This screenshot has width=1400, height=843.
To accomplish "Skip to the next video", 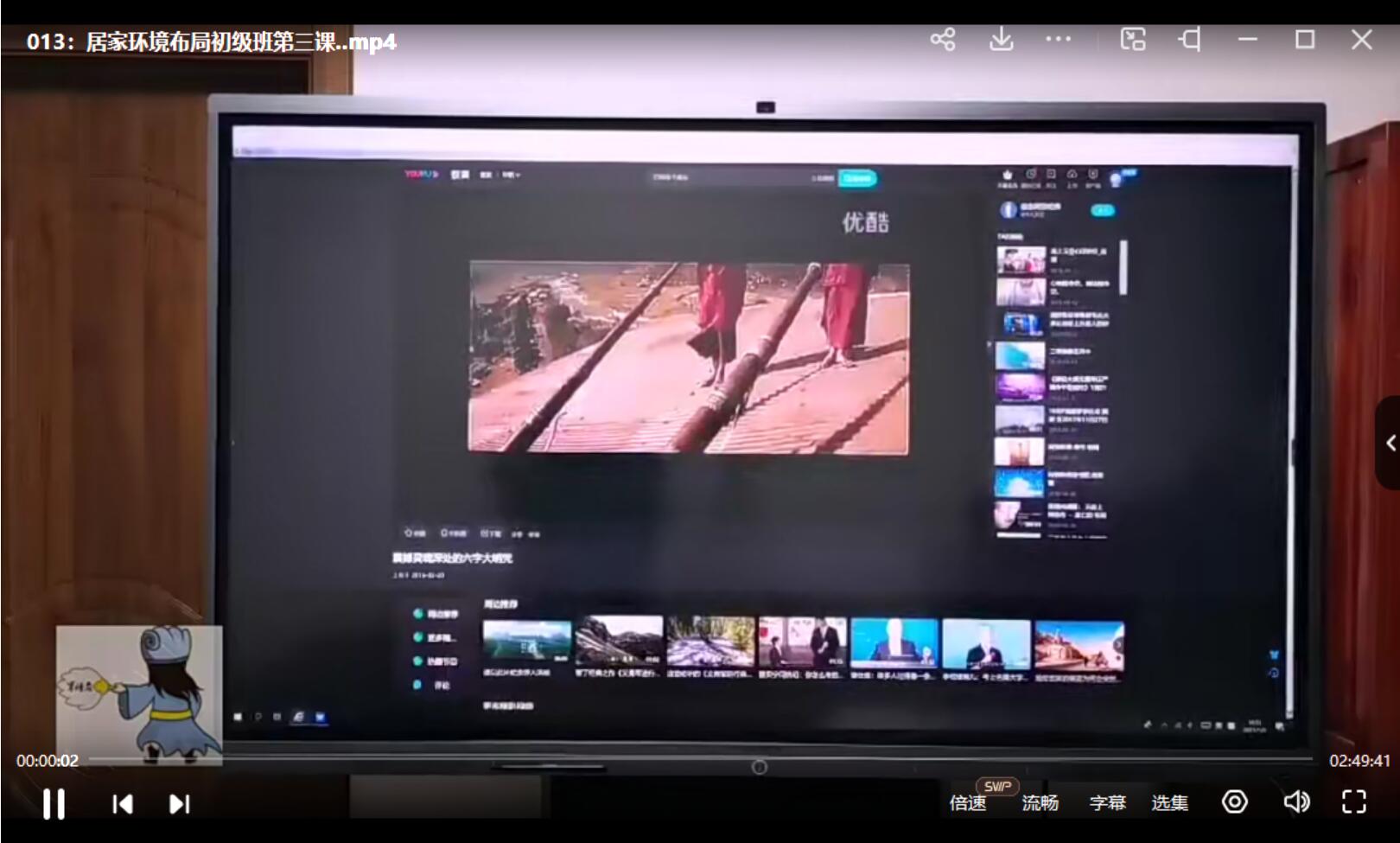I will click(179, 804).
